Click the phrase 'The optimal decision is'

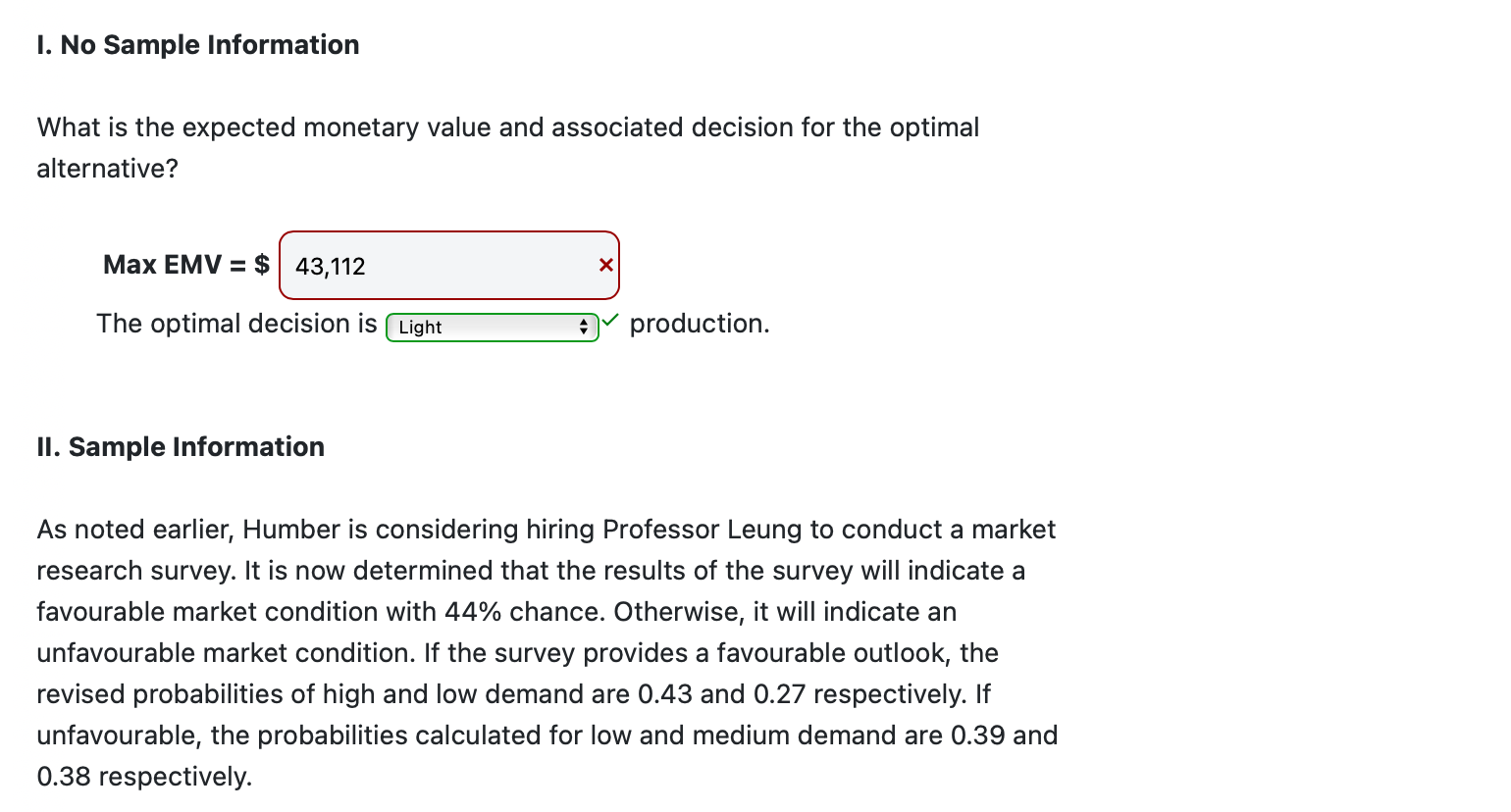pos(235,323)
